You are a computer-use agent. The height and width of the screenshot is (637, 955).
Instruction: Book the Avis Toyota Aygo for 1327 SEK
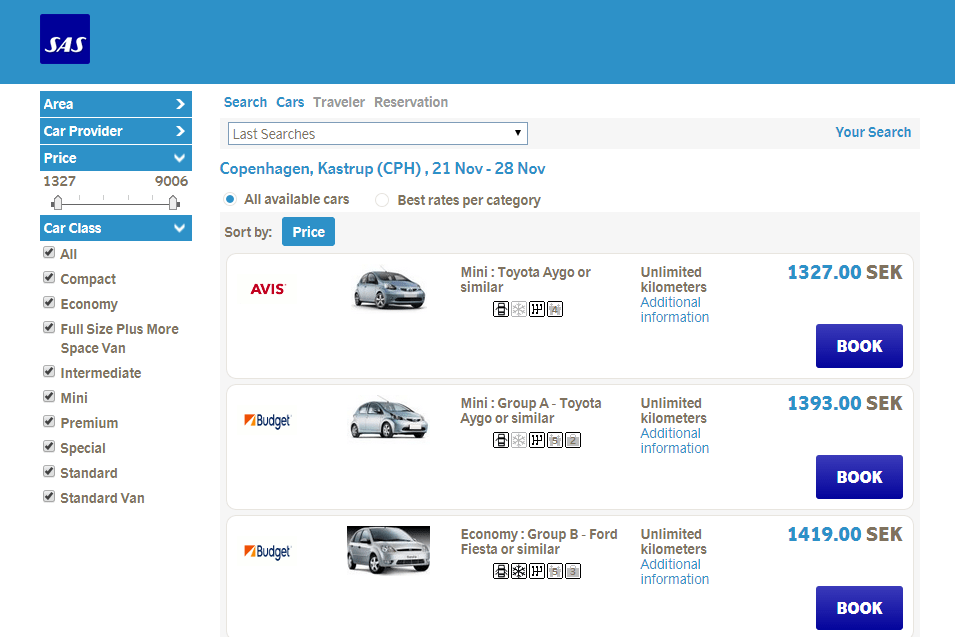[x=859, y=346]
